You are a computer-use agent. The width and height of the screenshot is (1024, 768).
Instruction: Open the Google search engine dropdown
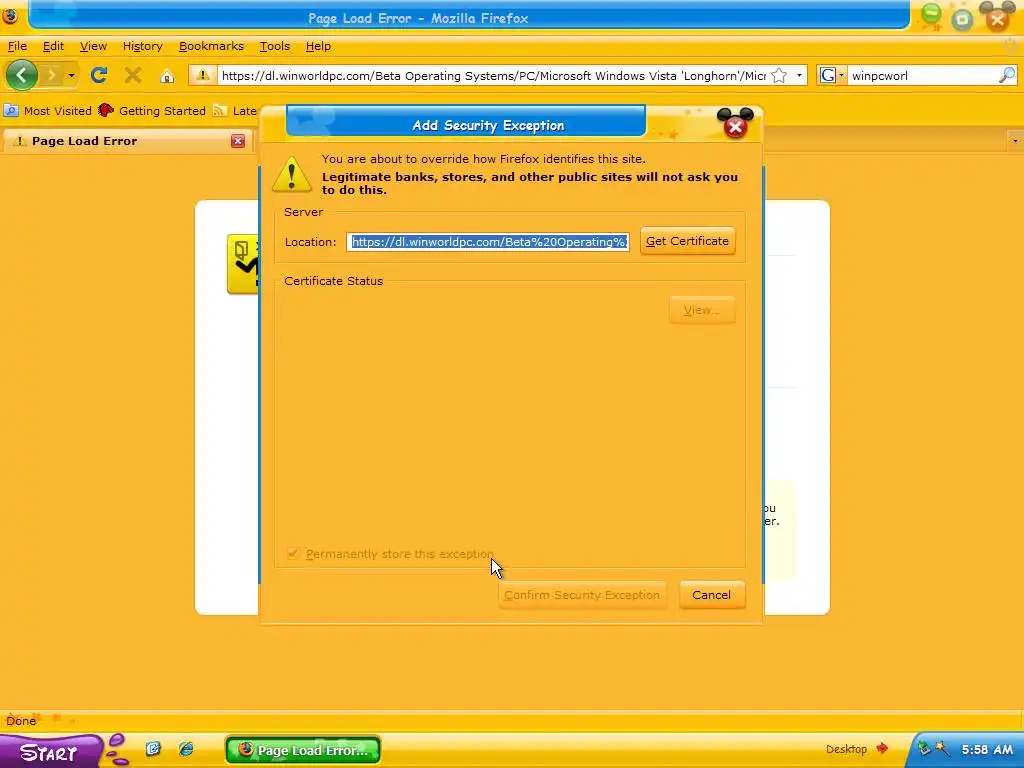click(832, 76)
